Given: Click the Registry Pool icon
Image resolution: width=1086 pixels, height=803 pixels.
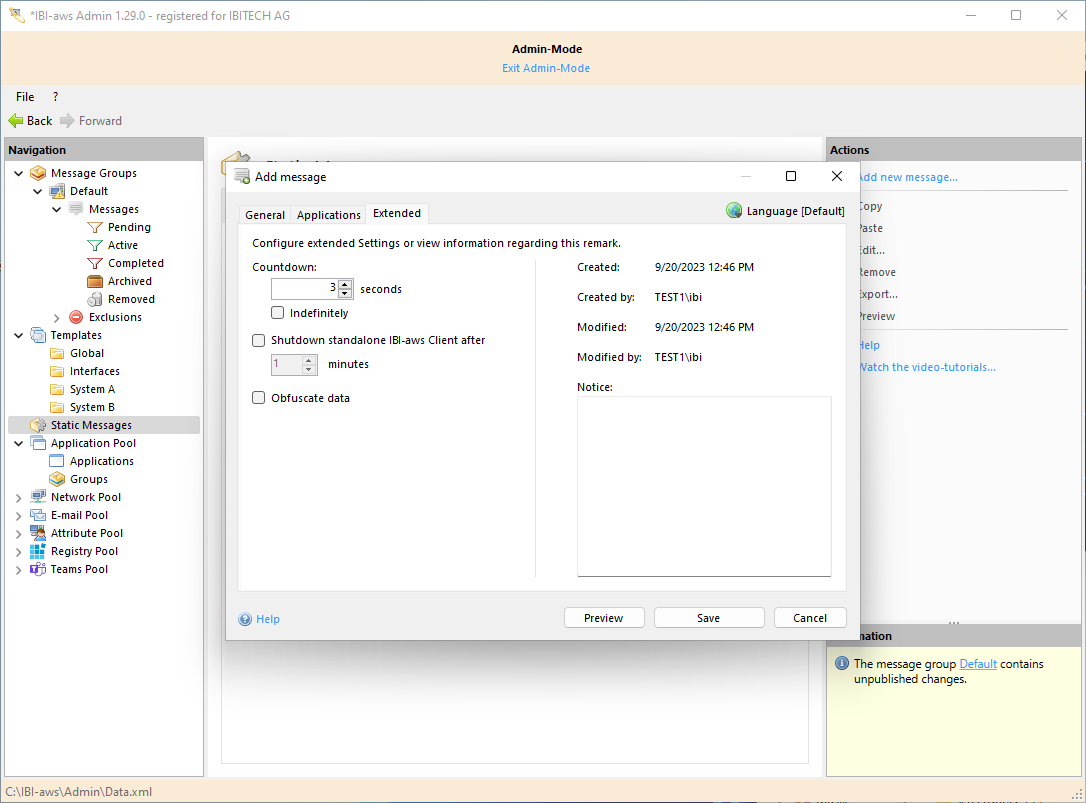Looking at the screenshot, I should (38, 551).
